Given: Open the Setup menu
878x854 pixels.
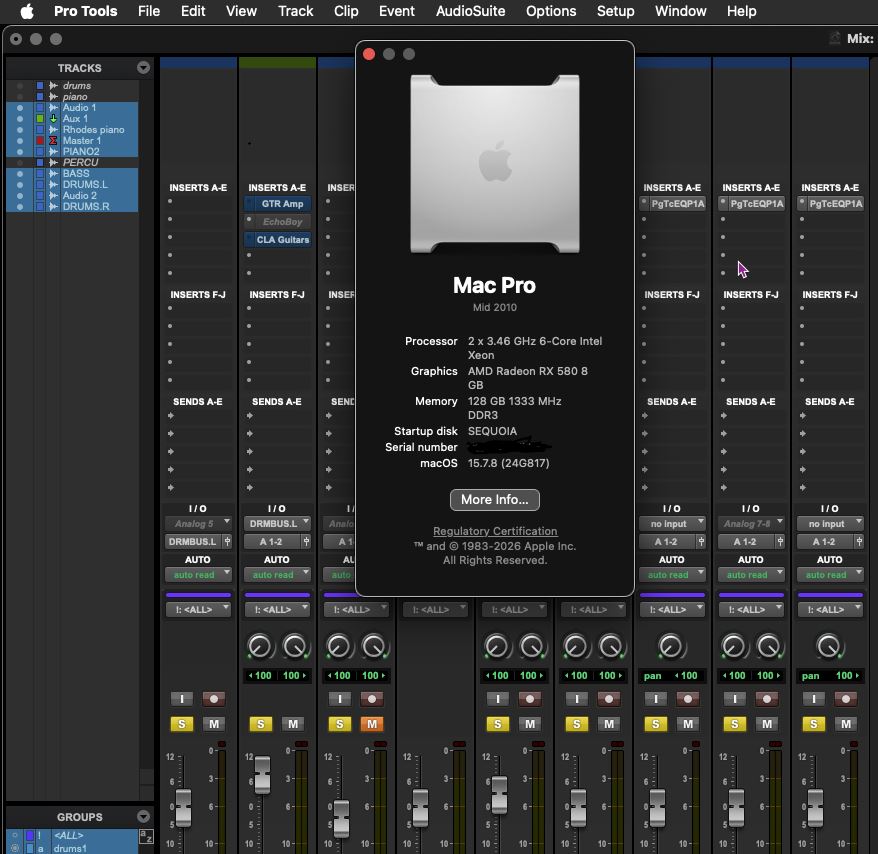Looking at the screenshot, I should [615, 11].
